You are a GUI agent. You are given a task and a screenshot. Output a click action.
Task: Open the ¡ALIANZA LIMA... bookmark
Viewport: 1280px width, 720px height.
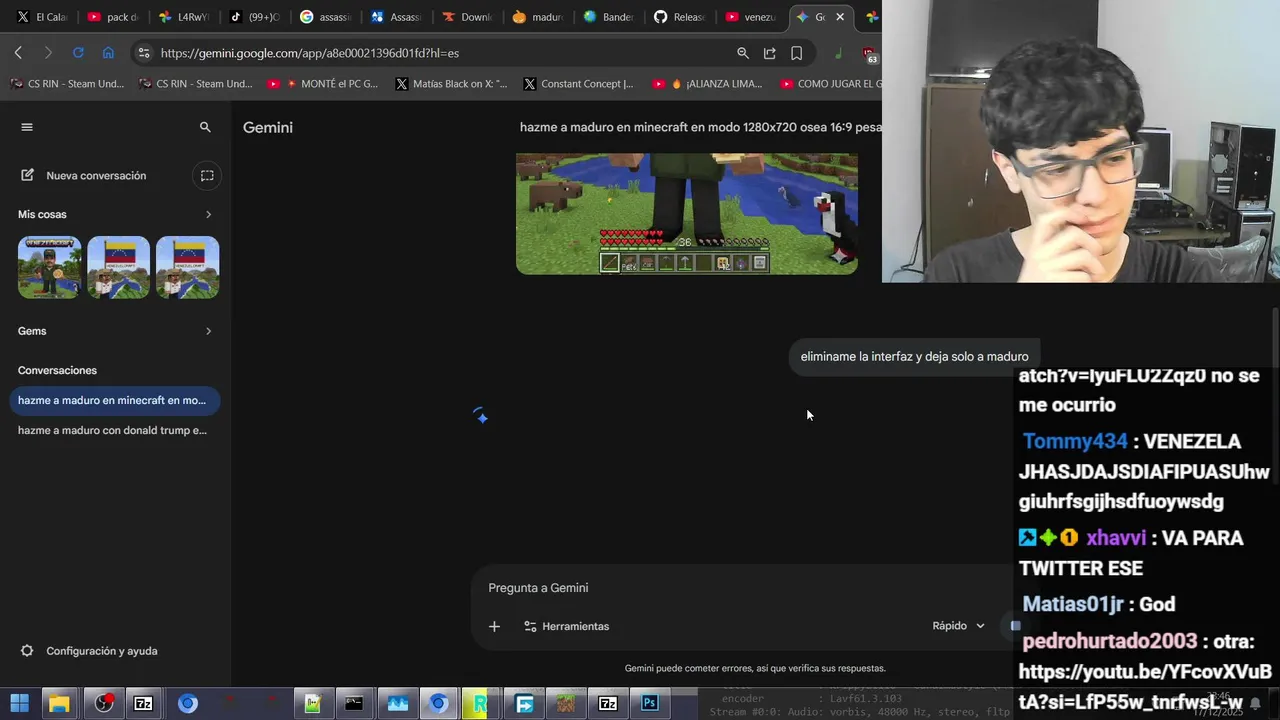pyautogui.click(x=708, y=84)
